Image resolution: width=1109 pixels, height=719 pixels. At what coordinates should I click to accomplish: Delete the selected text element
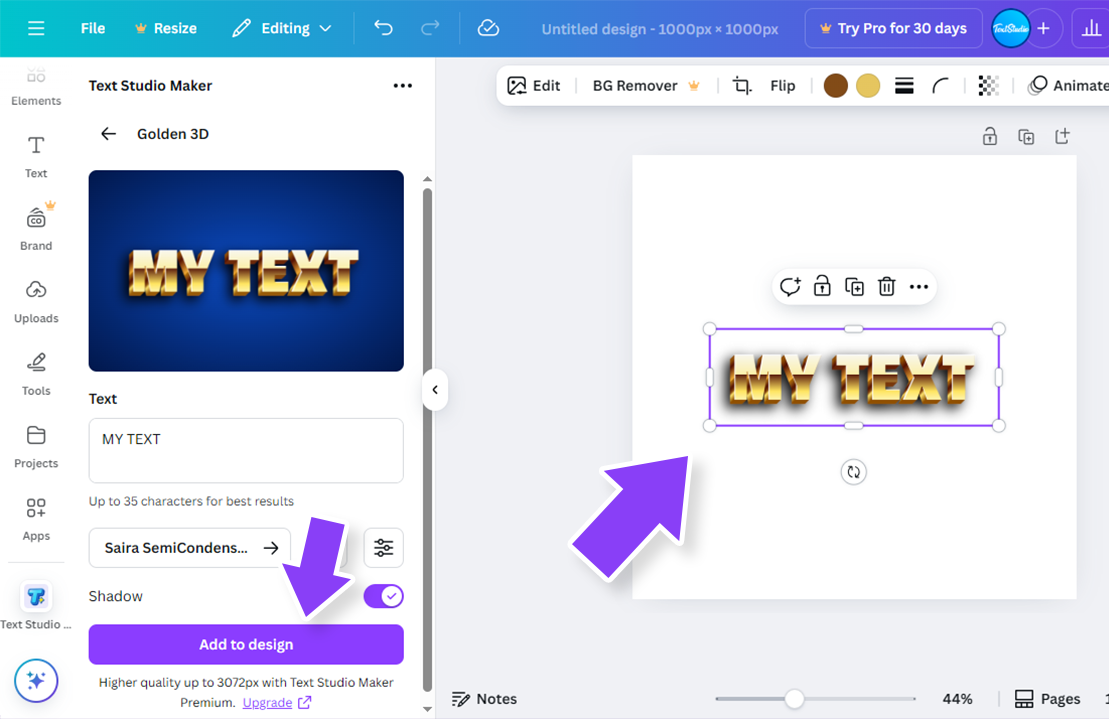[x=886, y=286]
